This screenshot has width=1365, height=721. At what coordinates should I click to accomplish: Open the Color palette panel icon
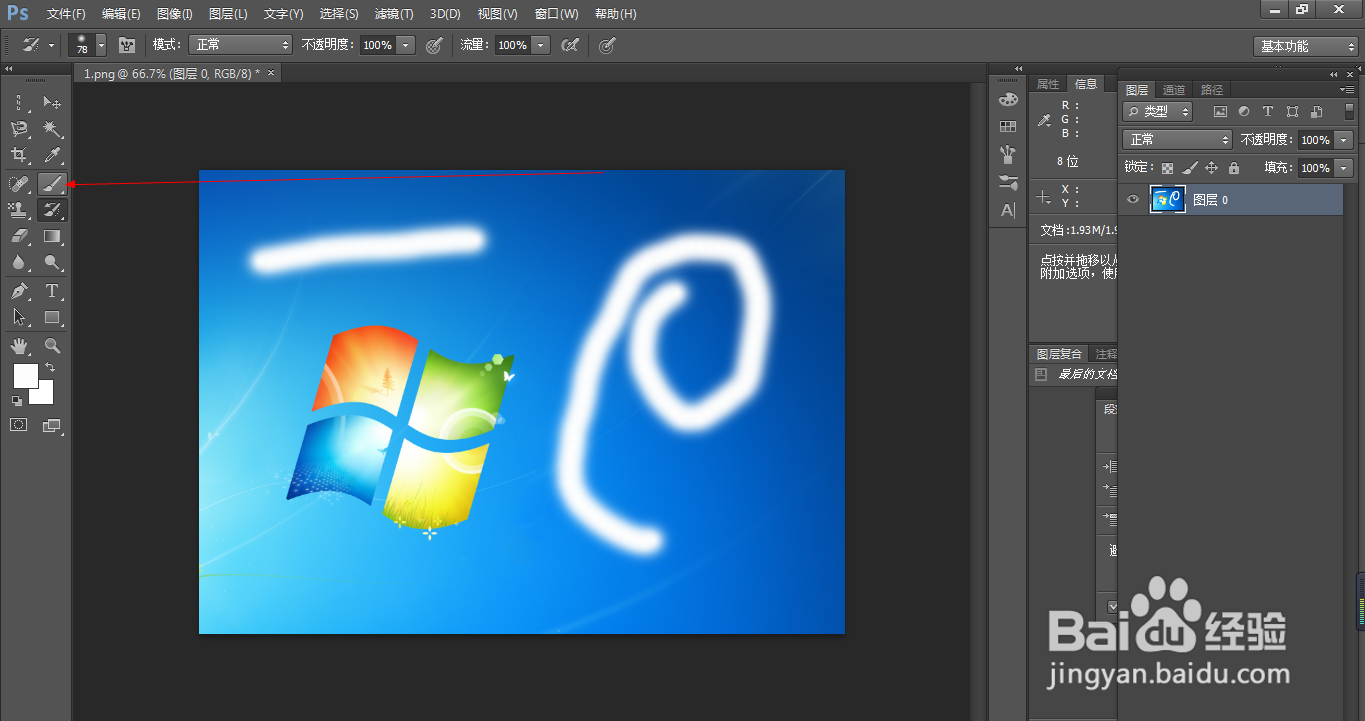click(x=1008, y=99)
